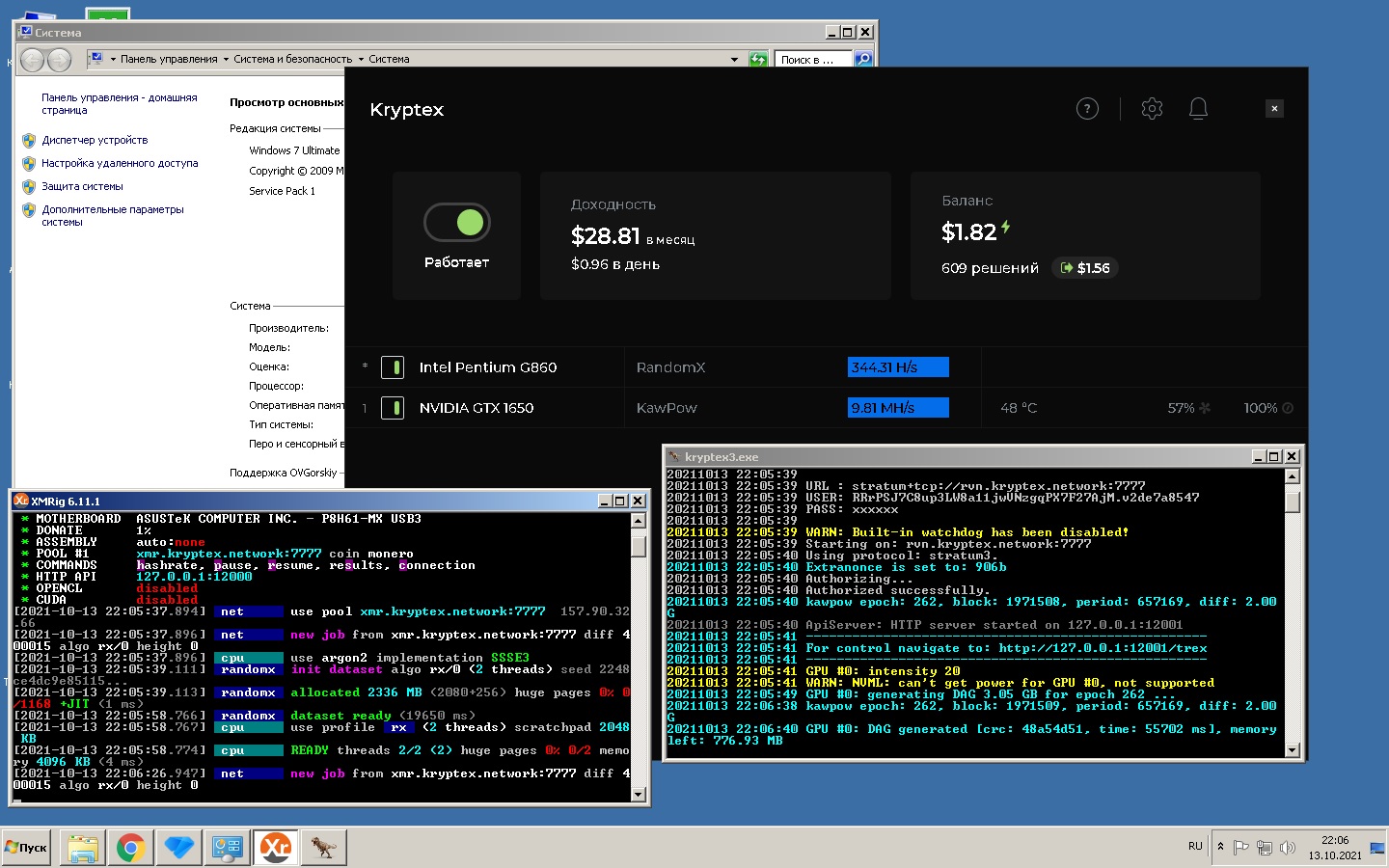Click the refresh icon by the address bar
This screenshot has width=1389, height=868.
[x=759, y=60]
